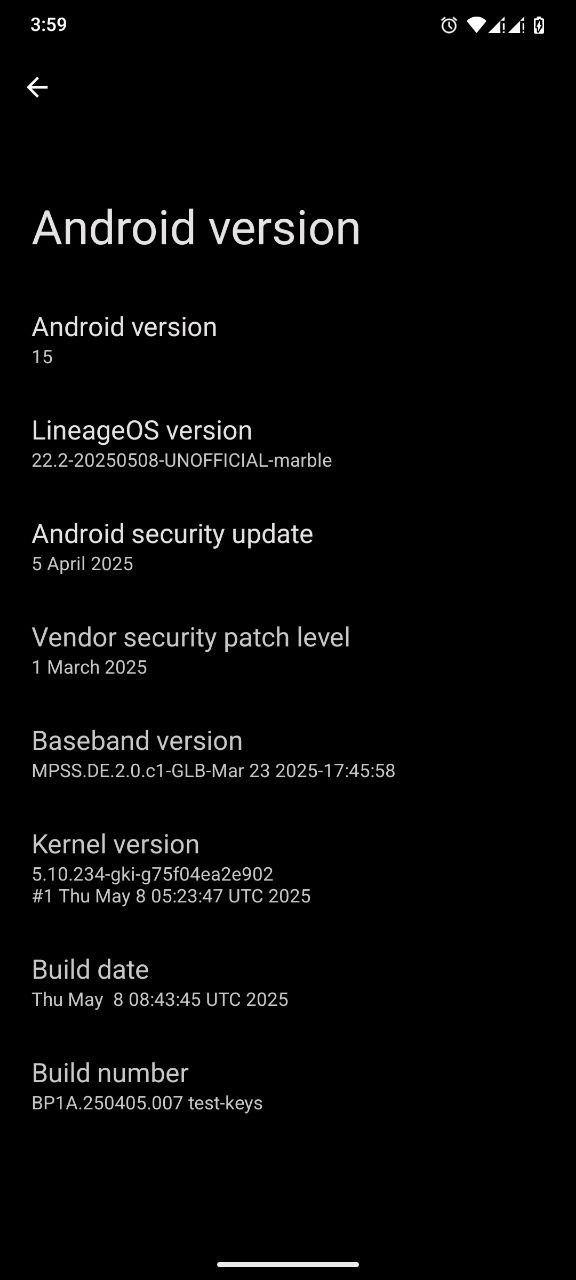
Task: Tap the Baseband version entry
Action: click(x=288, y=755)
